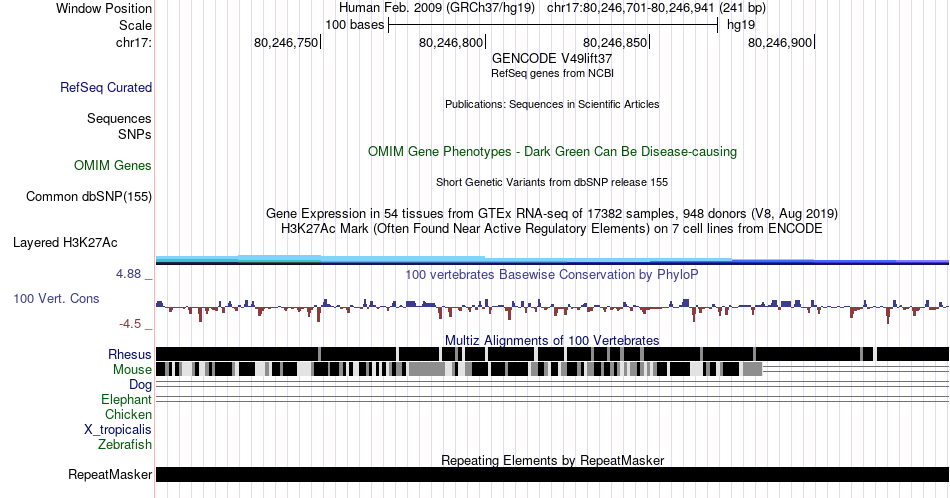Click Publications: Sequences in Scientific Articles title
This screenshot has width=950, height=498.
(x=552, y=104)
